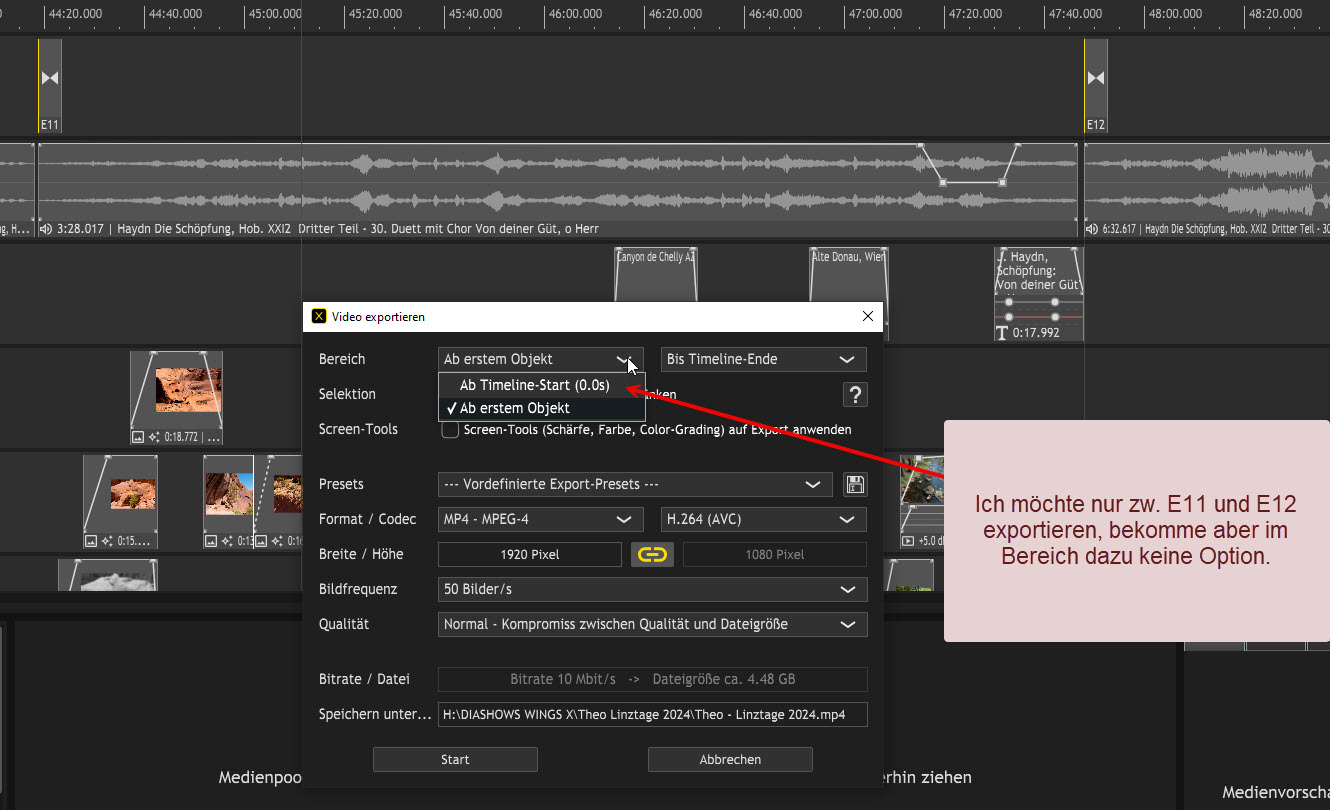
Task: Select the checked Ab erstem Objekt option
Action: pyautogui.click(x=514, y=408)
